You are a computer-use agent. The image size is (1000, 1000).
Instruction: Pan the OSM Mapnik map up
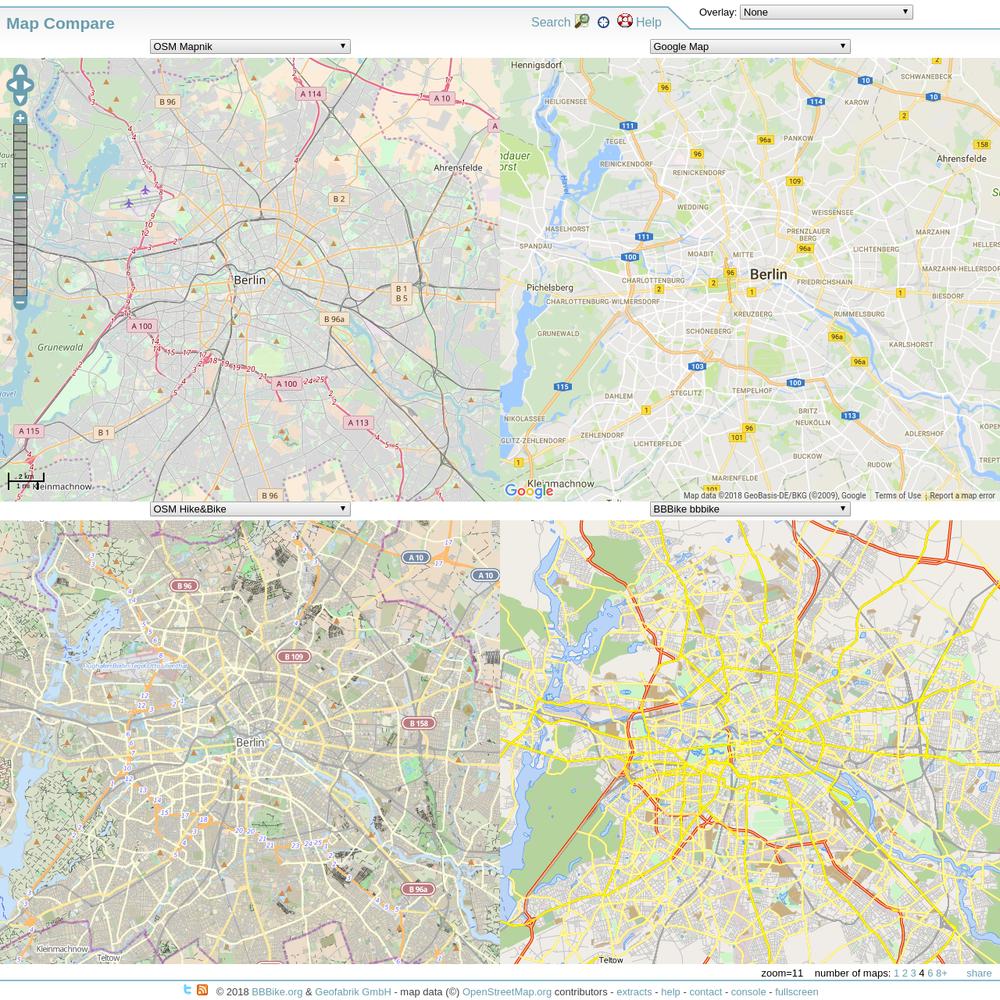point(20,70)
